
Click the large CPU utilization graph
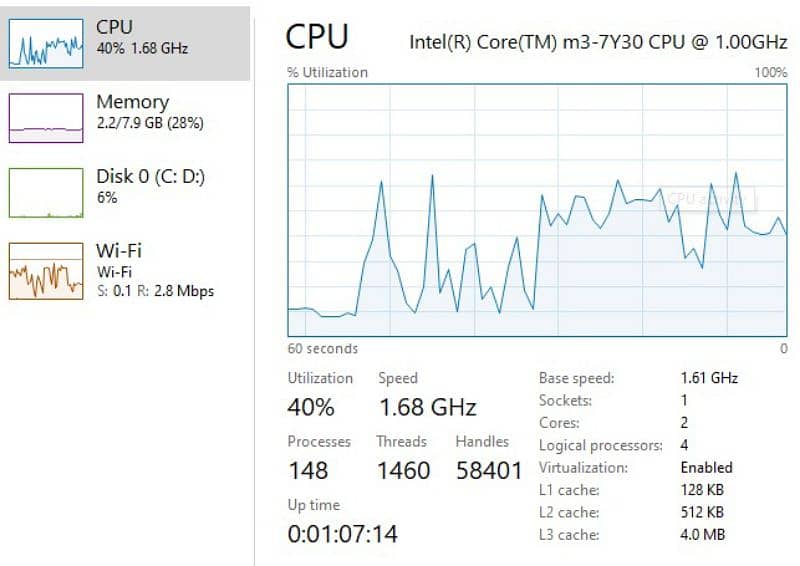point(537,210)
